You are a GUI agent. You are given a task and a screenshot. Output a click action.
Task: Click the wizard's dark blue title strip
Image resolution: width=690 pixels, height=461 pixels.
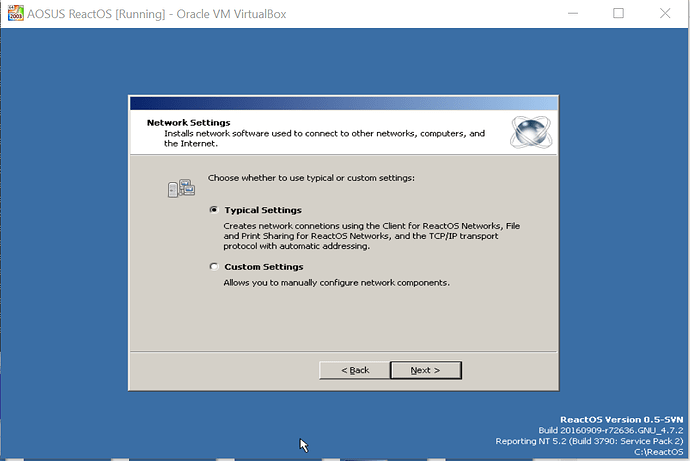coord(343,103)
